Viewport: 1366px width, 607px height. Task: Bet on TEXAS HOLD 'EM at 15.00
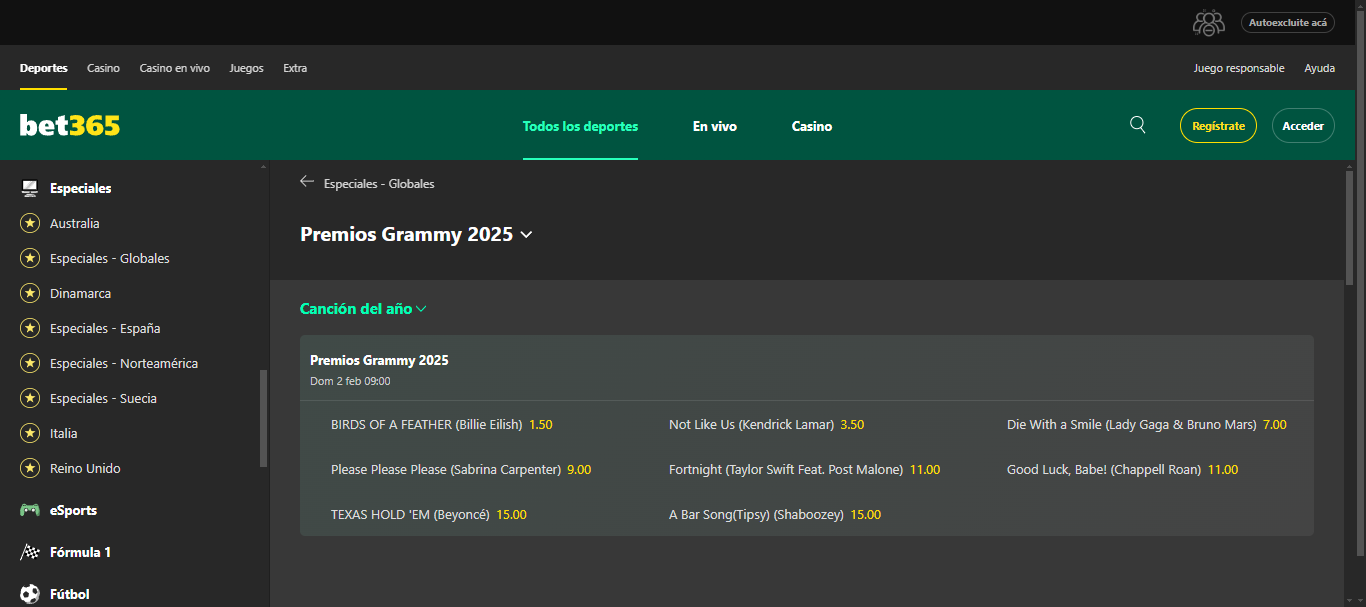[x=429, y=514]
